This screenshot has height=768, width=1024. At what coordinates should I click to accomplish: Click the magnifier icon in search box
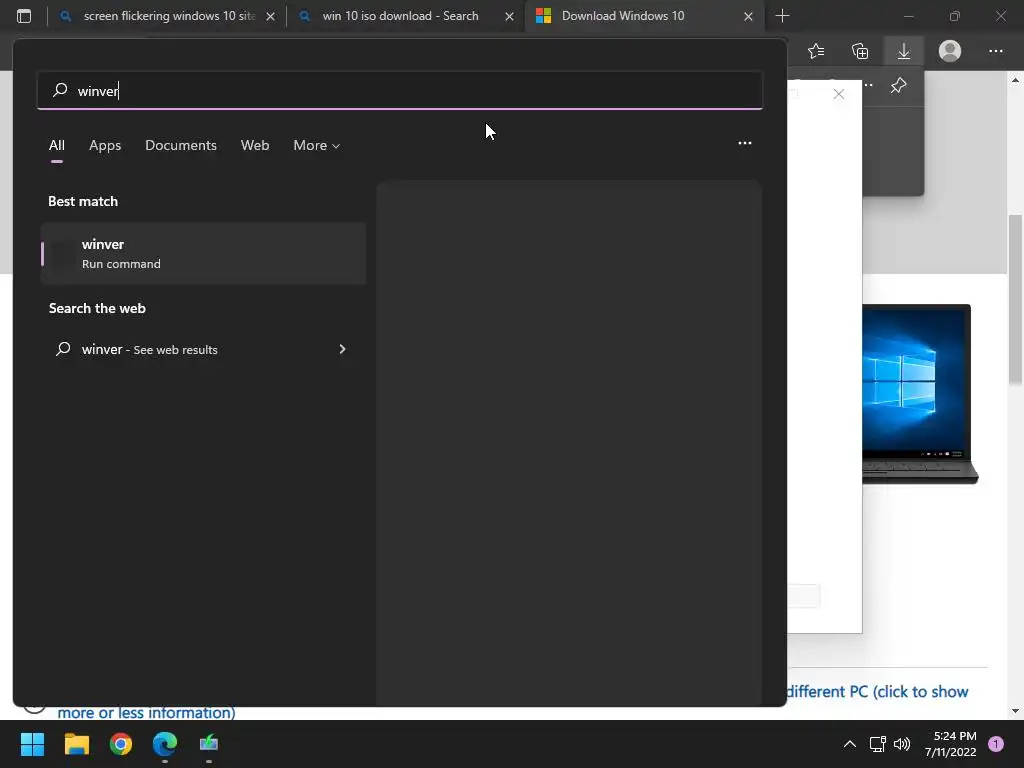click(60, 90)
